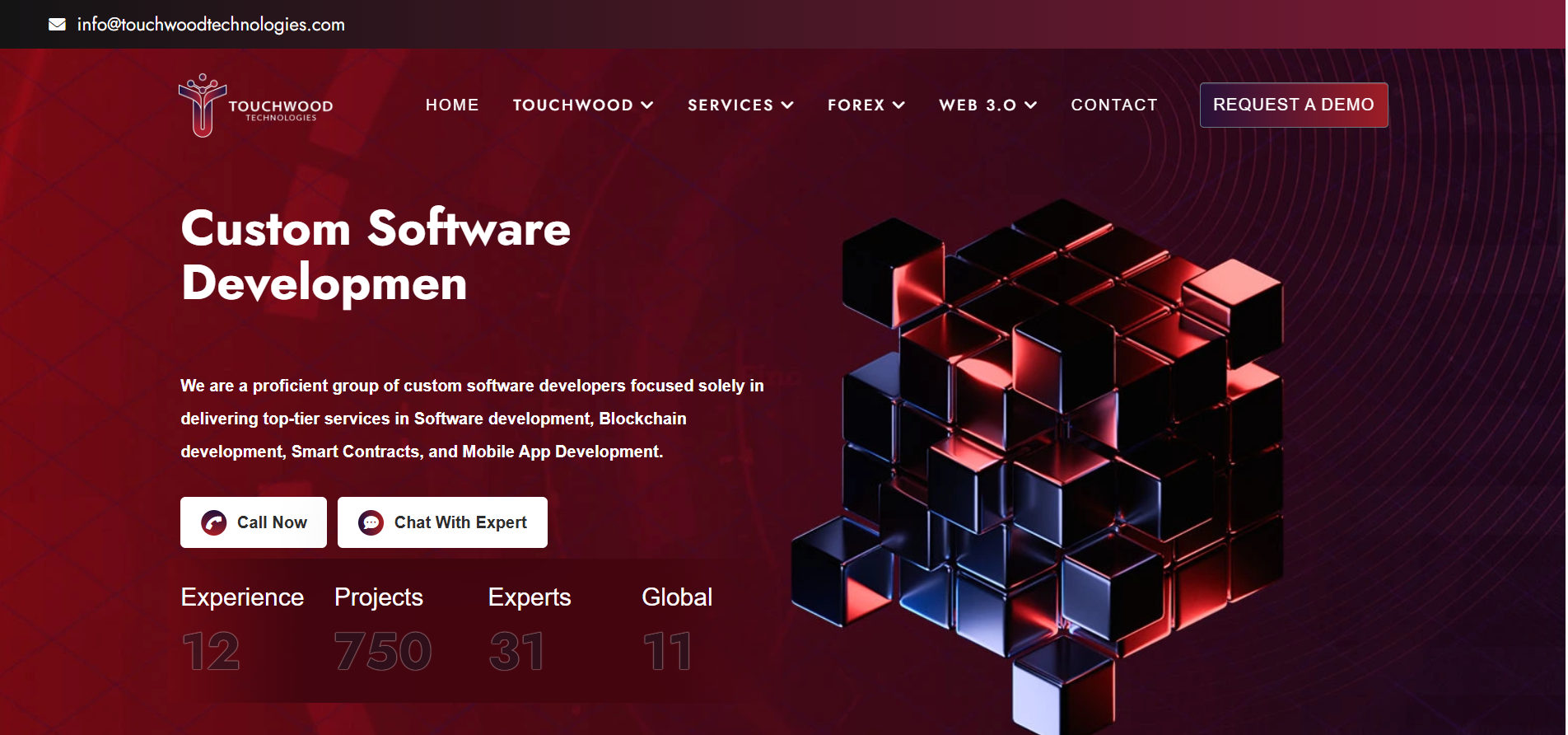Click the phone icon in Call Now
The height and width of the screenshot is (735, 1568).
pos(214,522)
